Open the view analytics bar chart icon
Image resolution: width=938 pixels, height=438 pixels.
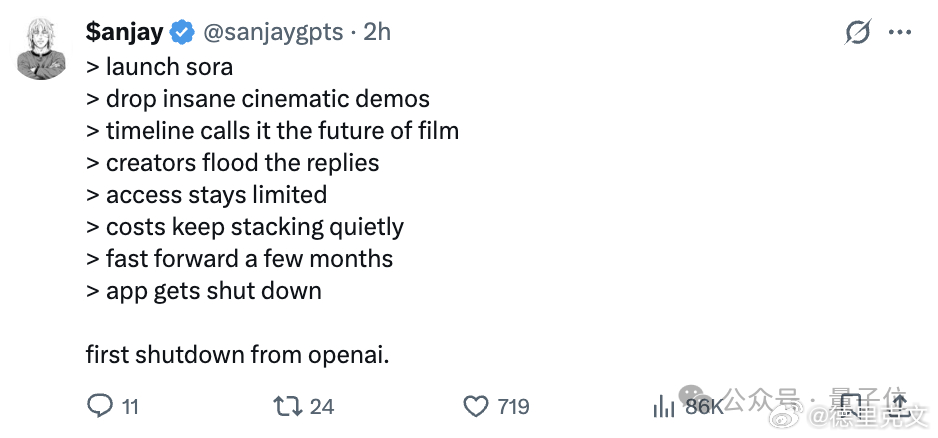coord(664,406)
